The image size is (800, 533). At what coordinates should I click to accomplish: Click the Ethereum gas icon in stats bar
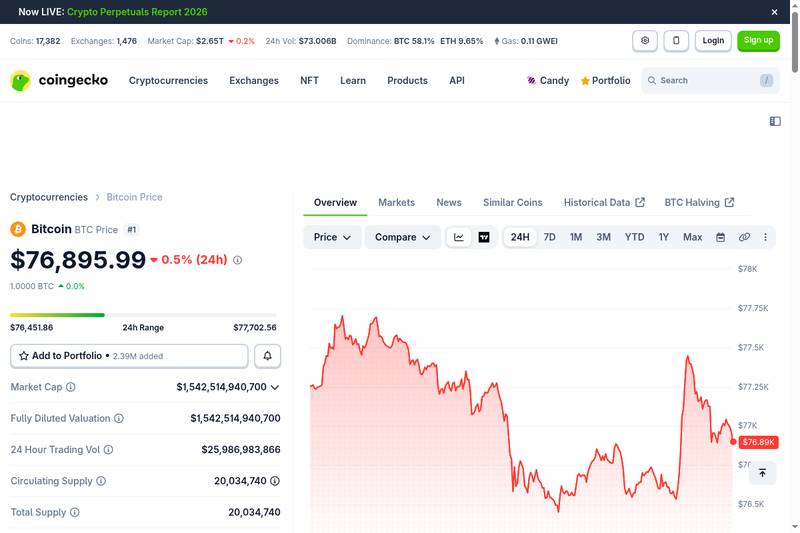pos(496,41)
